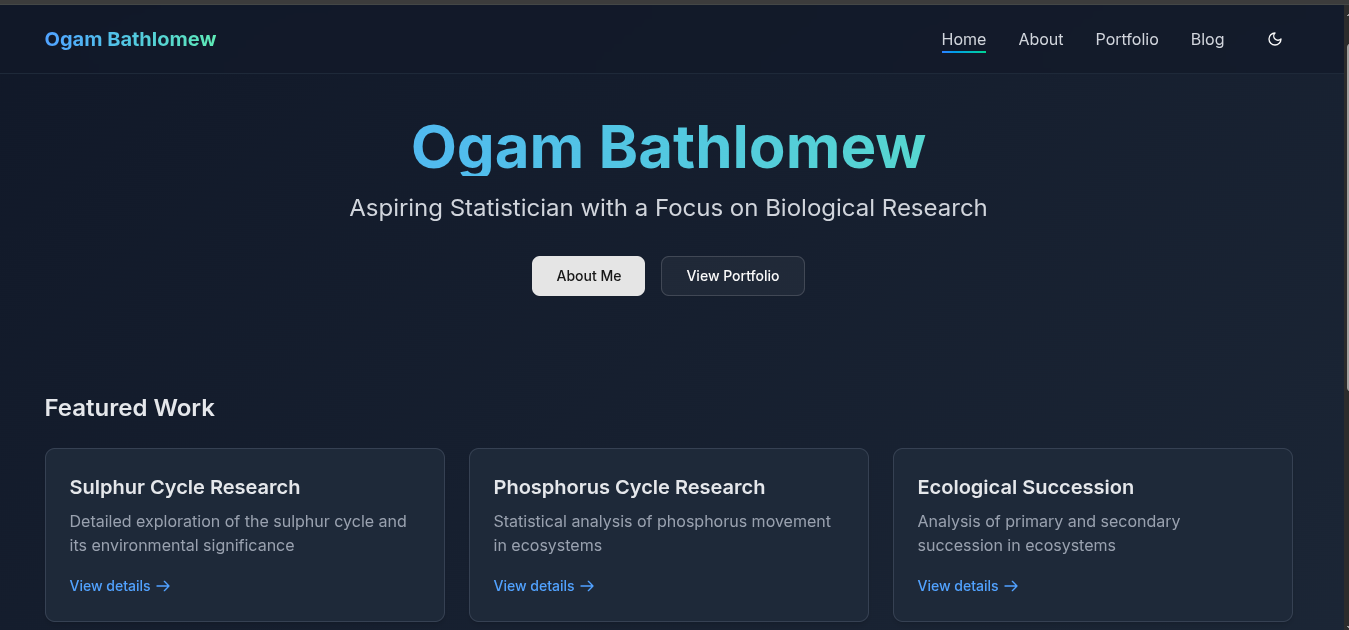Toggle dark mode with the moon icon
Image resolution: width=1349 pixels, height=630 pixels.
1275,39
